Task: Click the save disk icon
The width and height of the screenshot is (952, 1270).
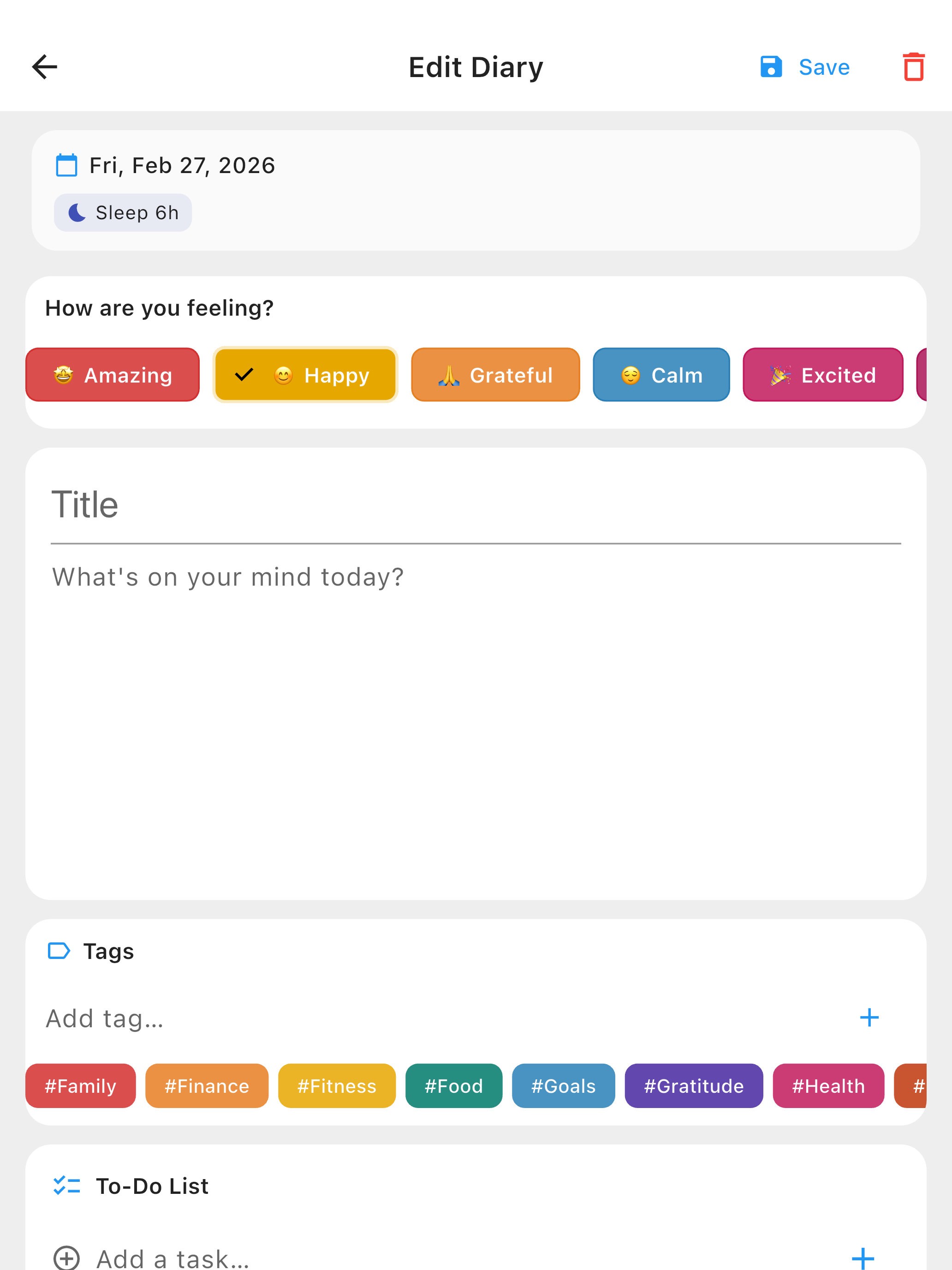Action: (771, 66)
